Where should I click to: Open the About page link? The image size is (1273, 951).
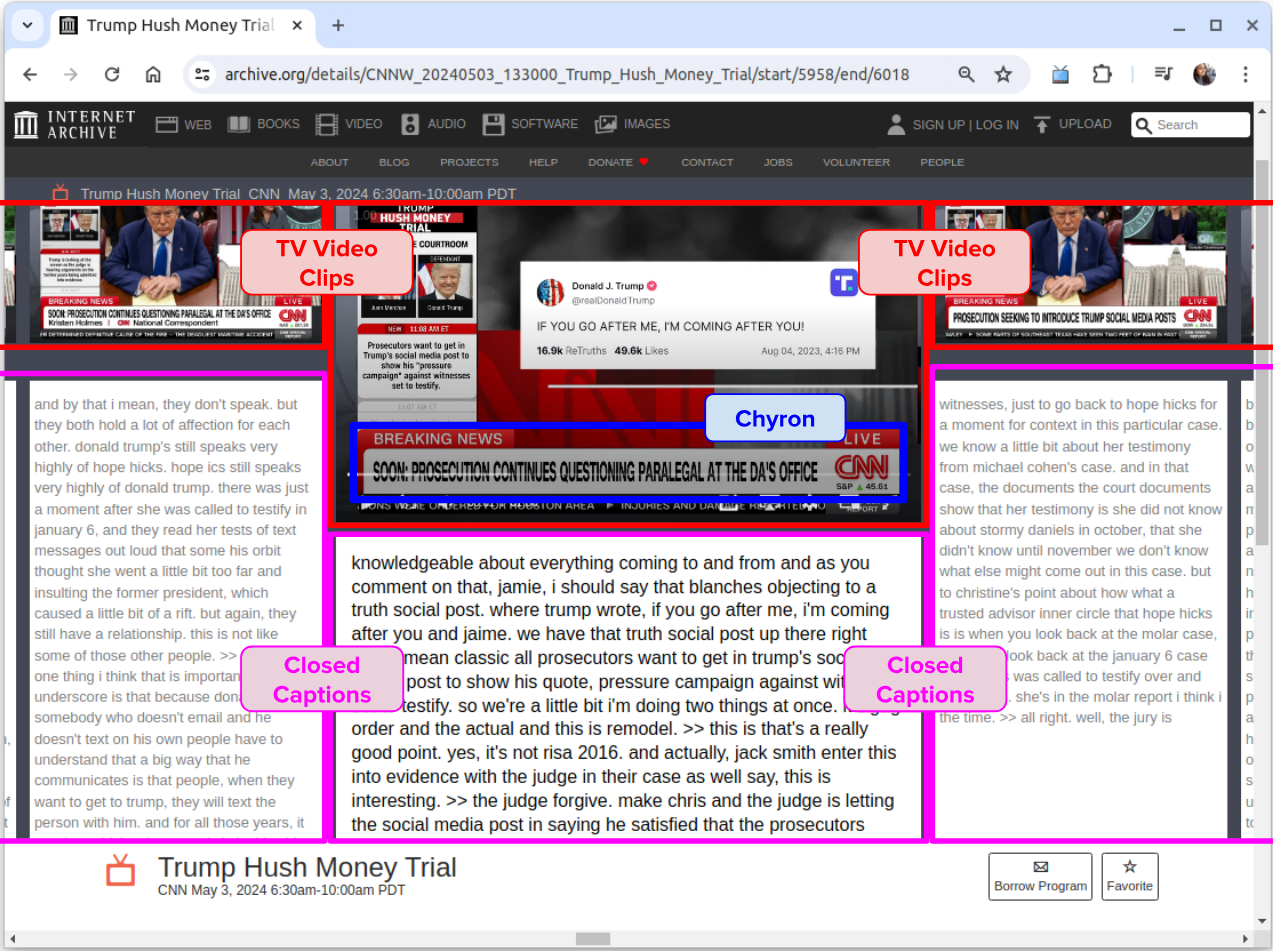[x=329, y=162]
